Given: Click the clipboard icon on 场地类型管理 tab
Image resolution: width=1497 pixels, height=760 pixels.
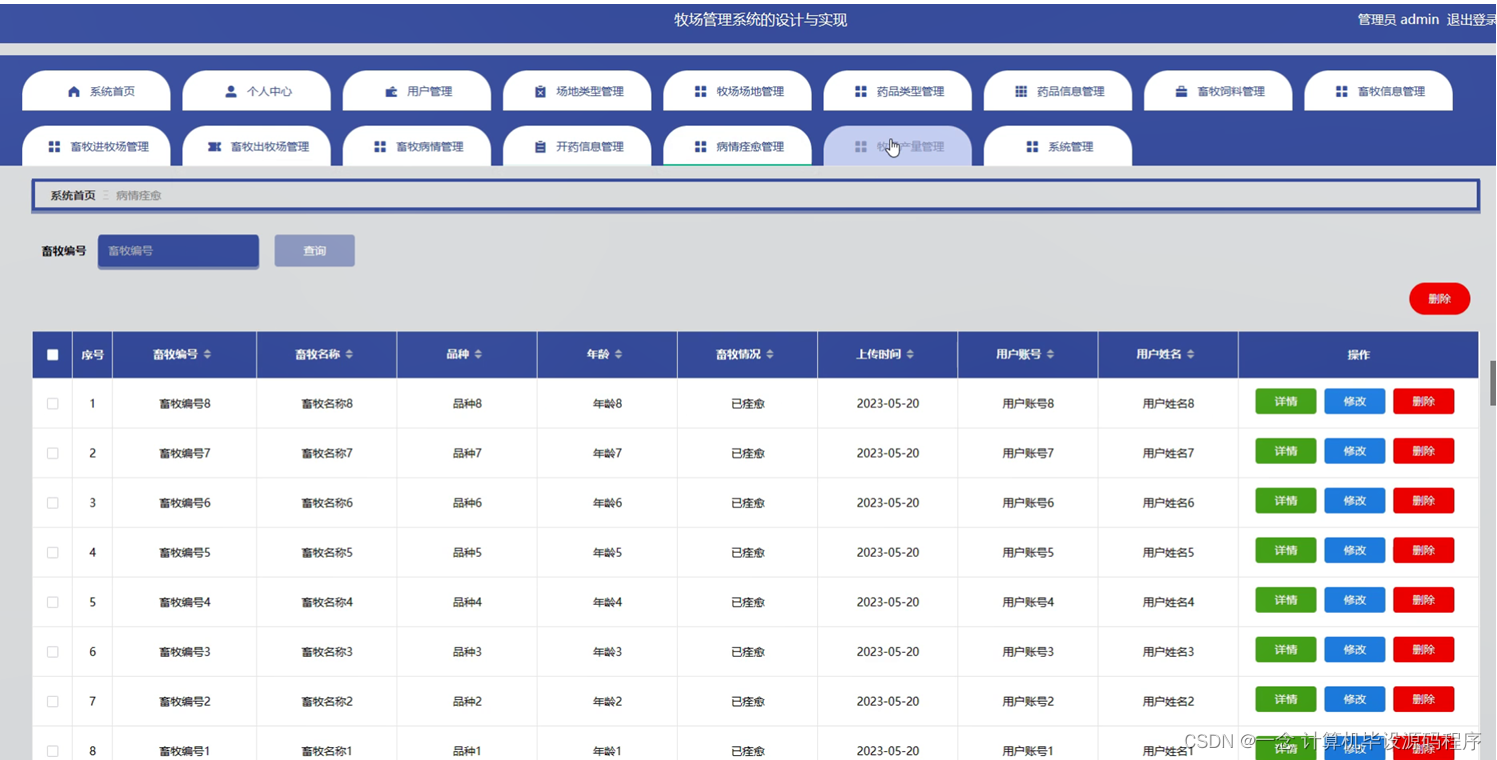Looking at the screenshot, I should click(540, 92).
